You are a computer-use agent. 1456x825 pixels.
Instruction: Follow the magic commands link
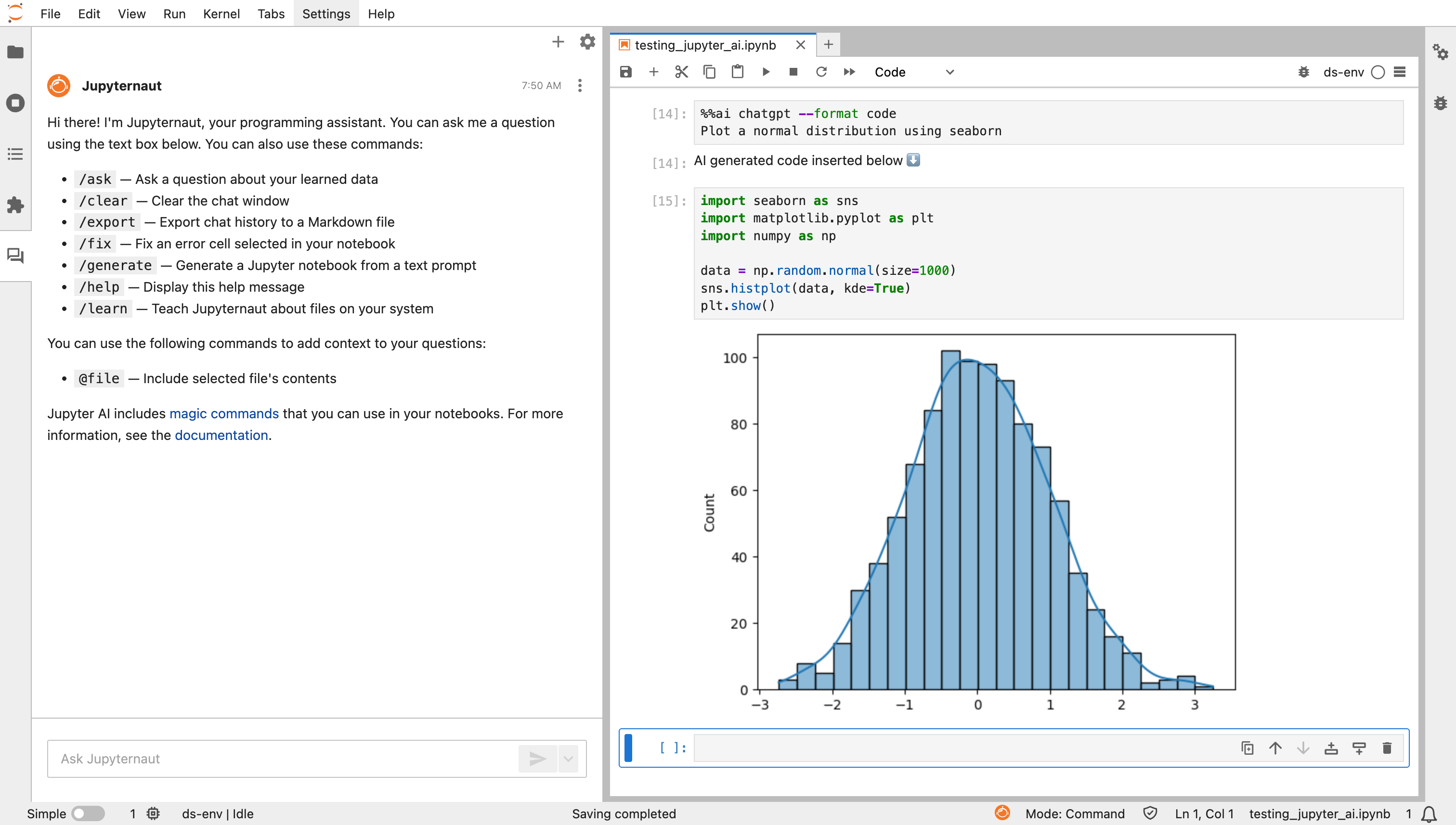(x=224, y=413)
